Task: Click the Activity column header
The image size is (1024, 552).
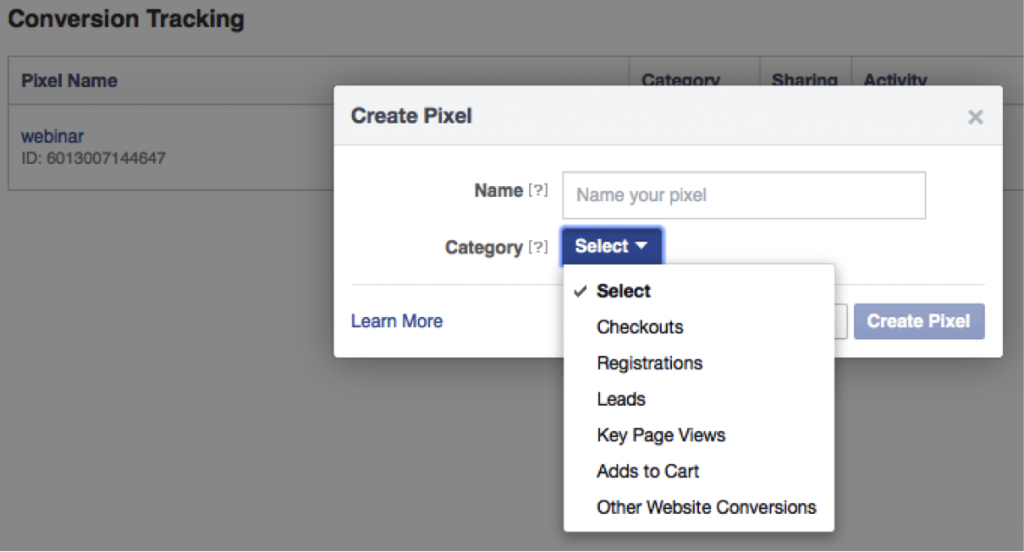Action: [x=895, y=80]
